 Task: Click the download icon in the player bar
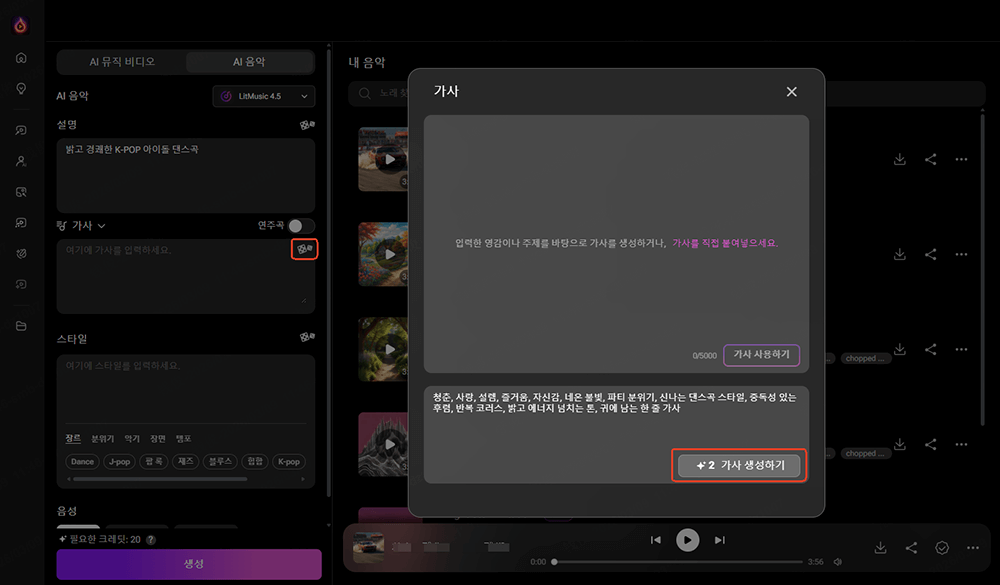880,547
